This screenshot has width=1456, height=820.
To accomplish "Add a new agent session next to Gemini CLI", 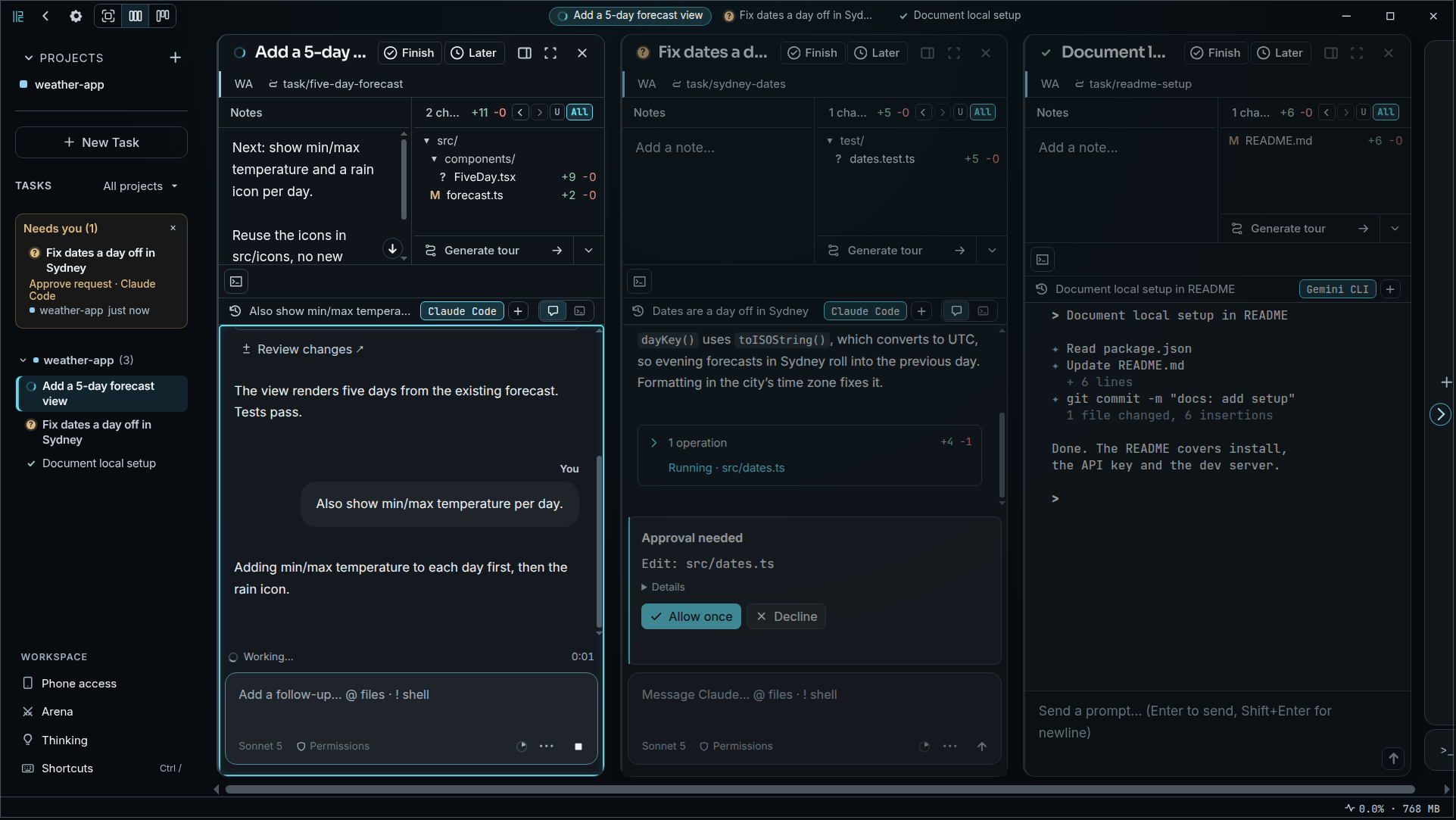I will [x=1390, y=289].
